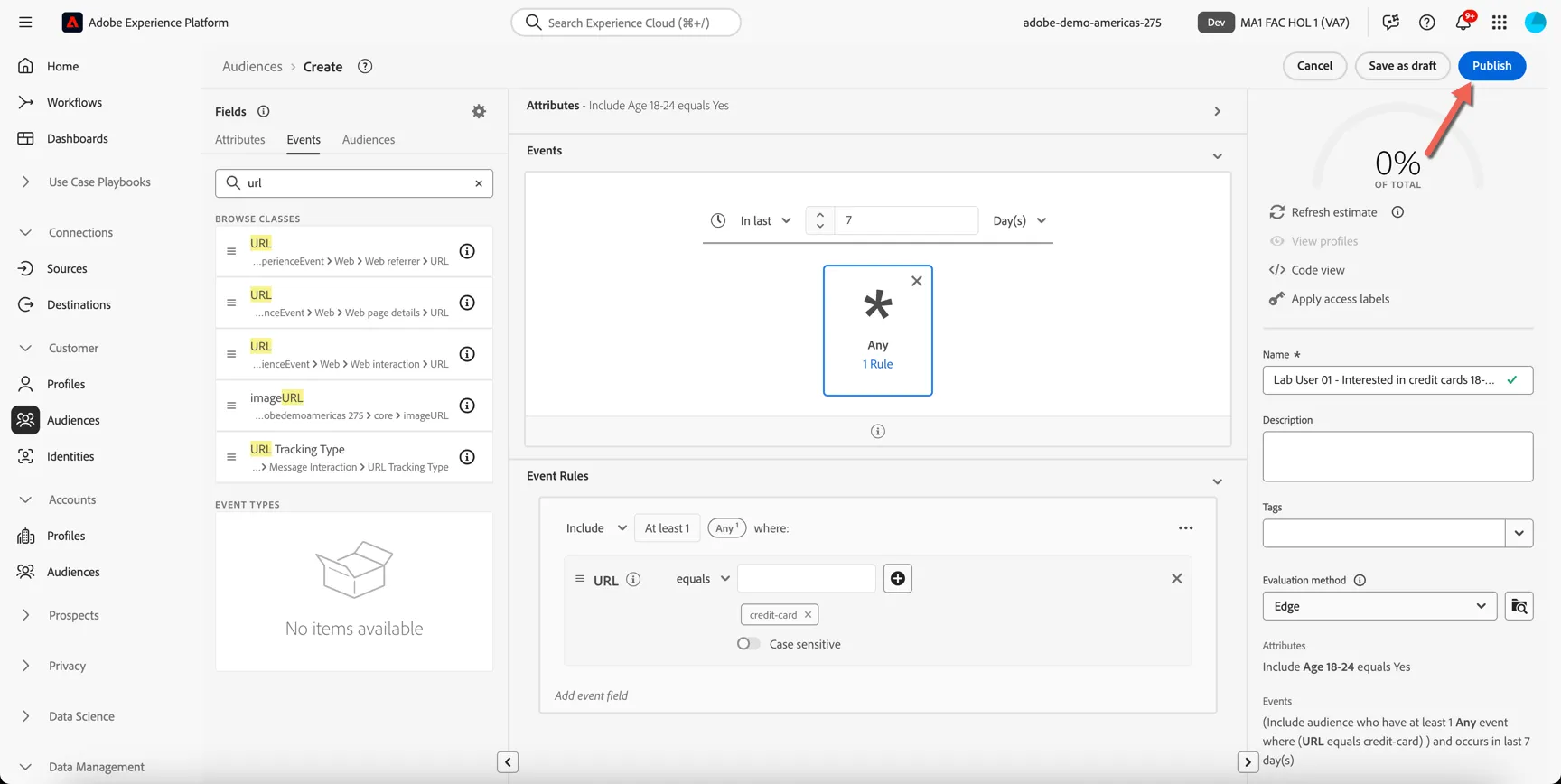Remove the credit-card value tag
Screen dimensions: 1561x784
click(x=808, y=615)
